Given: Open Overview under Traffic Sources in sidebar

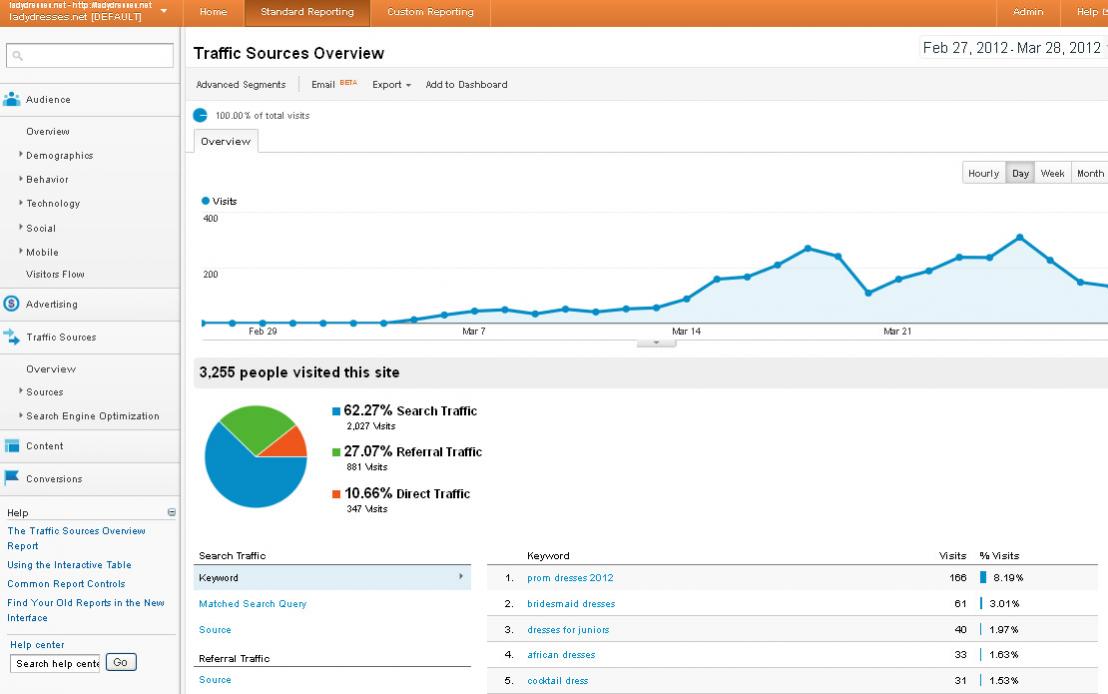Looking at the screenshot, I should pyautogui.click(x=51, y=369).
